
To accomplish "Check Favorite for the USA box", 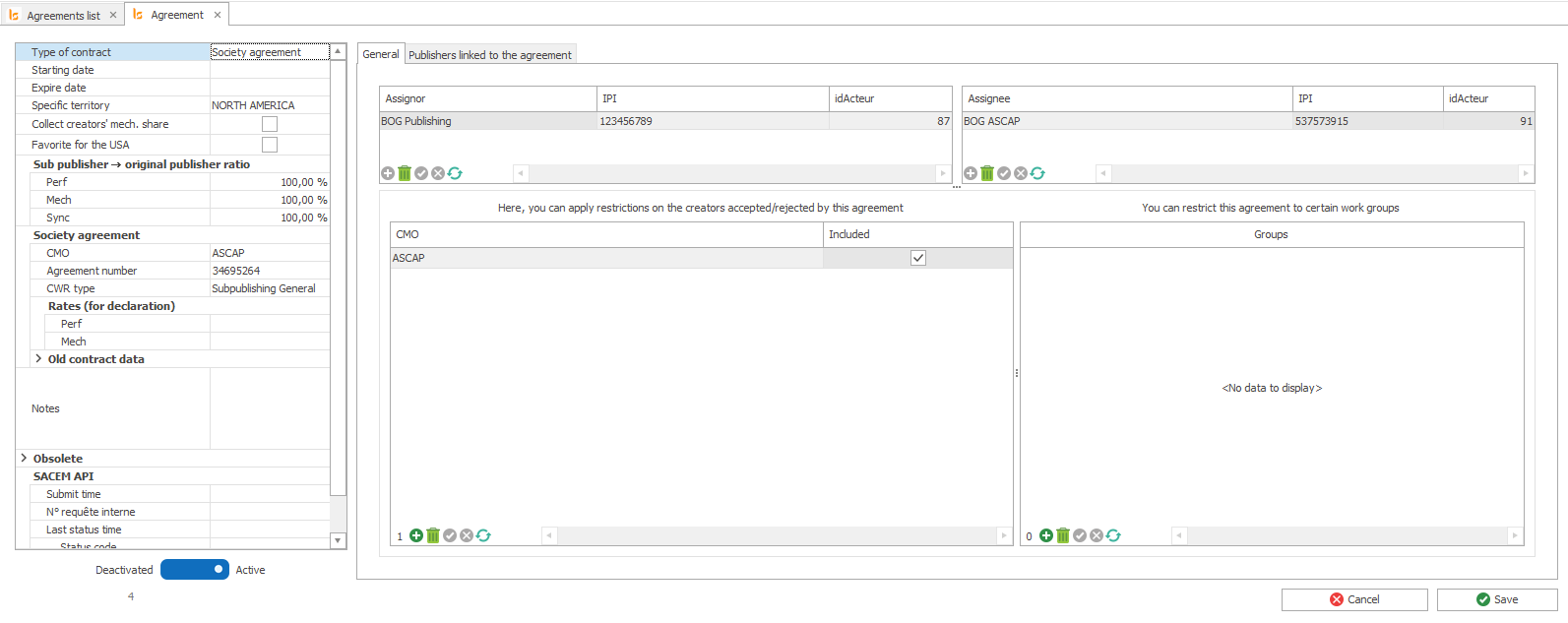I will pyautogui.click(x=270, y=145).
